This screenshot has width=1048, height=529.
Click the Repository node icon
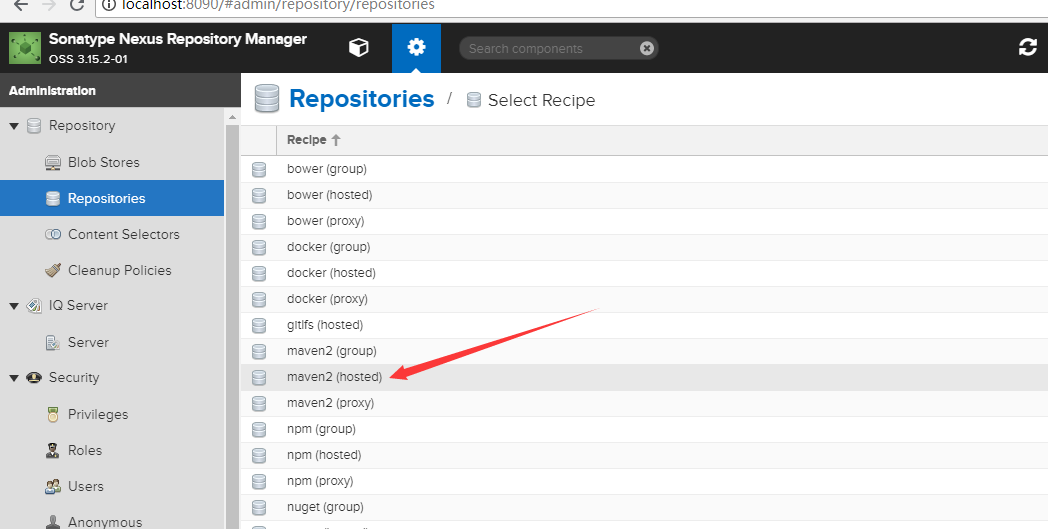[x=33, y=126]
